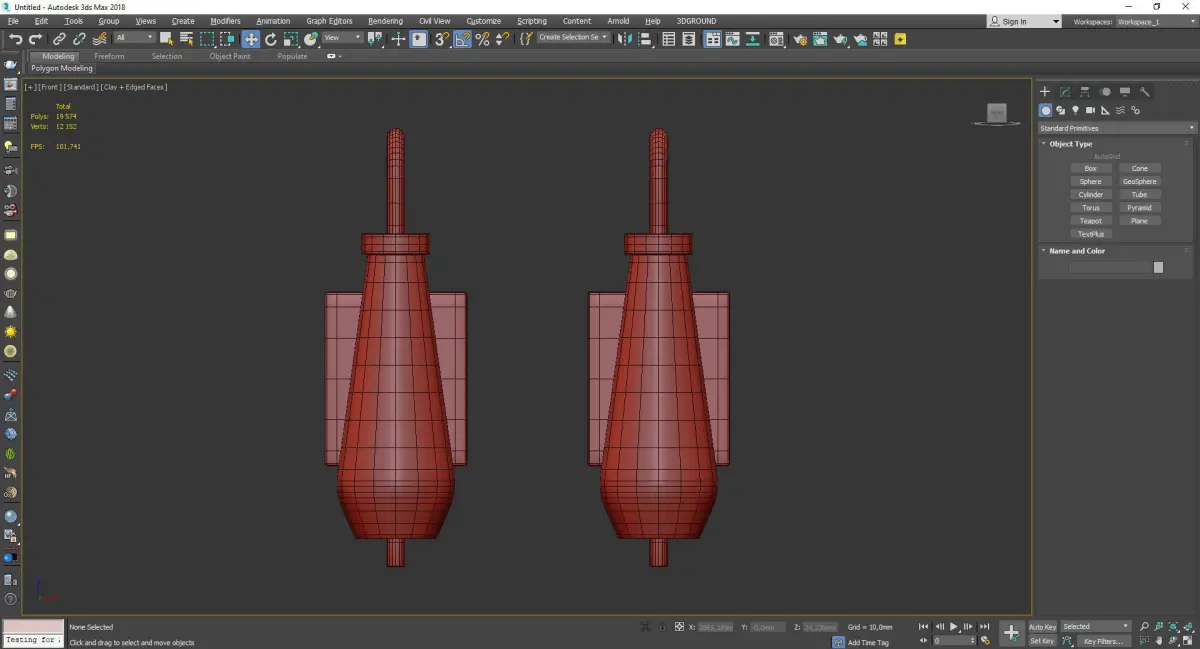Viewport: 1200px width, 649px height.
Task: Open the reference coordinate system View dropdown
Action: pos(343,38)
